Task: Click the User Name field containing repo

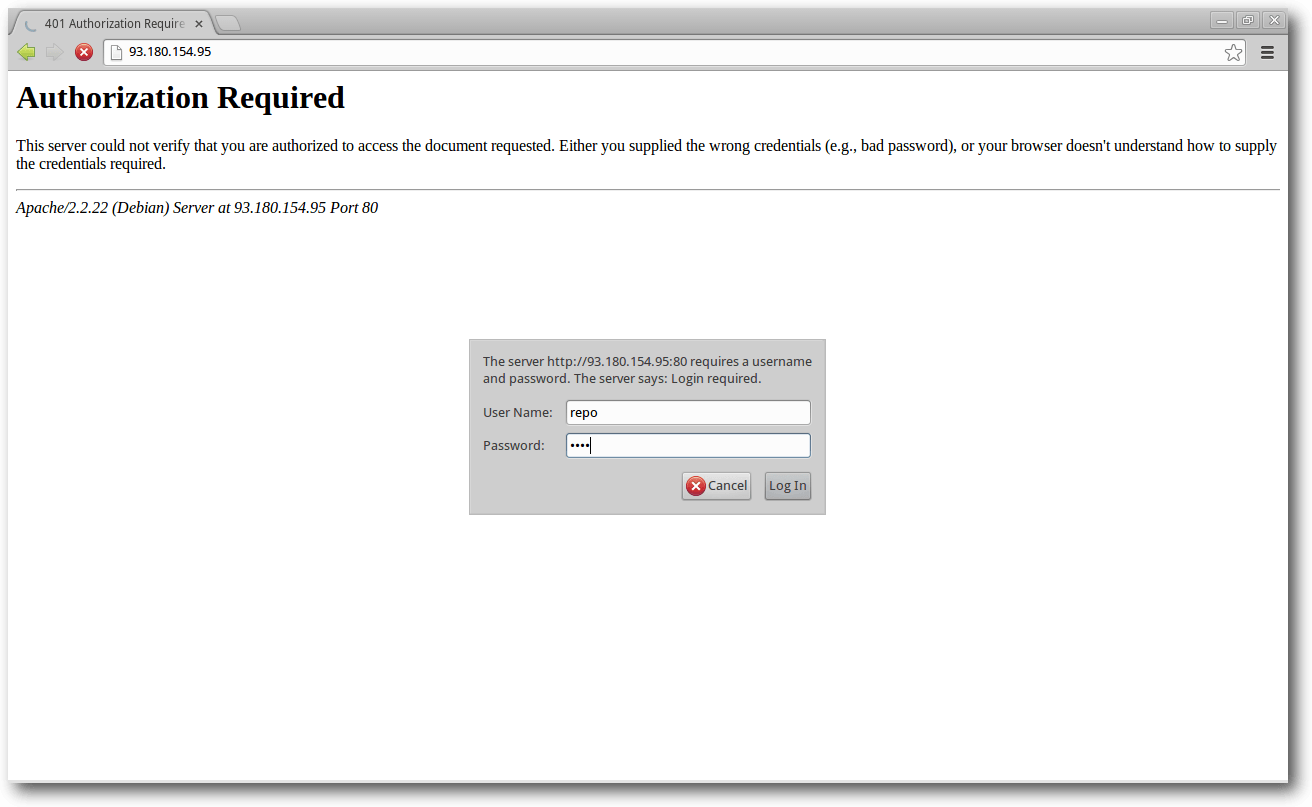Action: [688, 412]
